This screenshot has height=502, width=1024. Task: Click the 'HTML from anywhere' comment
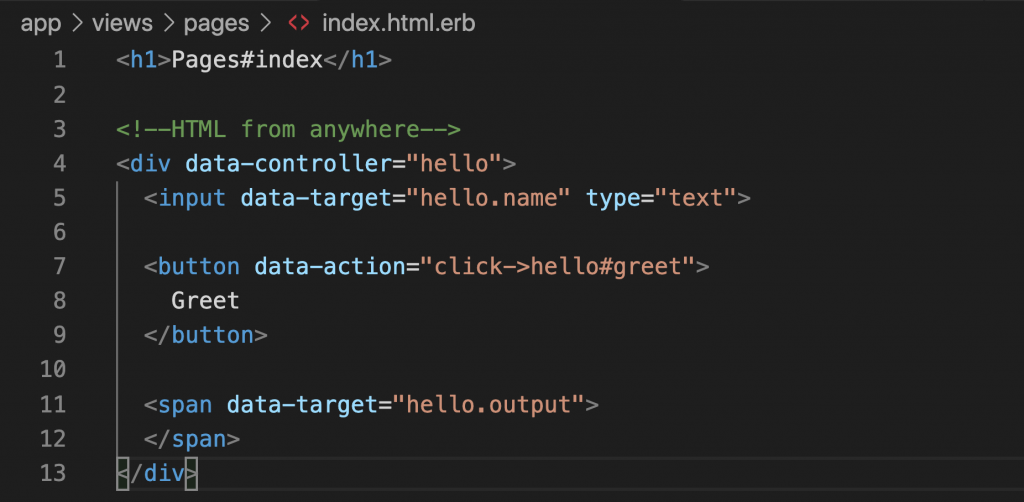289,129
